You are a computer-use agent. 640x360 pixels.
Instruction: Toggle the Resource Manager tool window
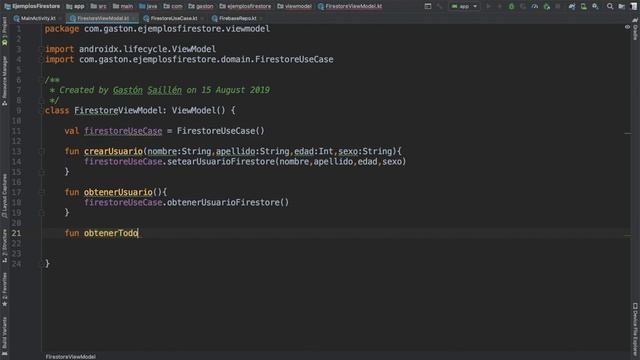click(4, 81)
